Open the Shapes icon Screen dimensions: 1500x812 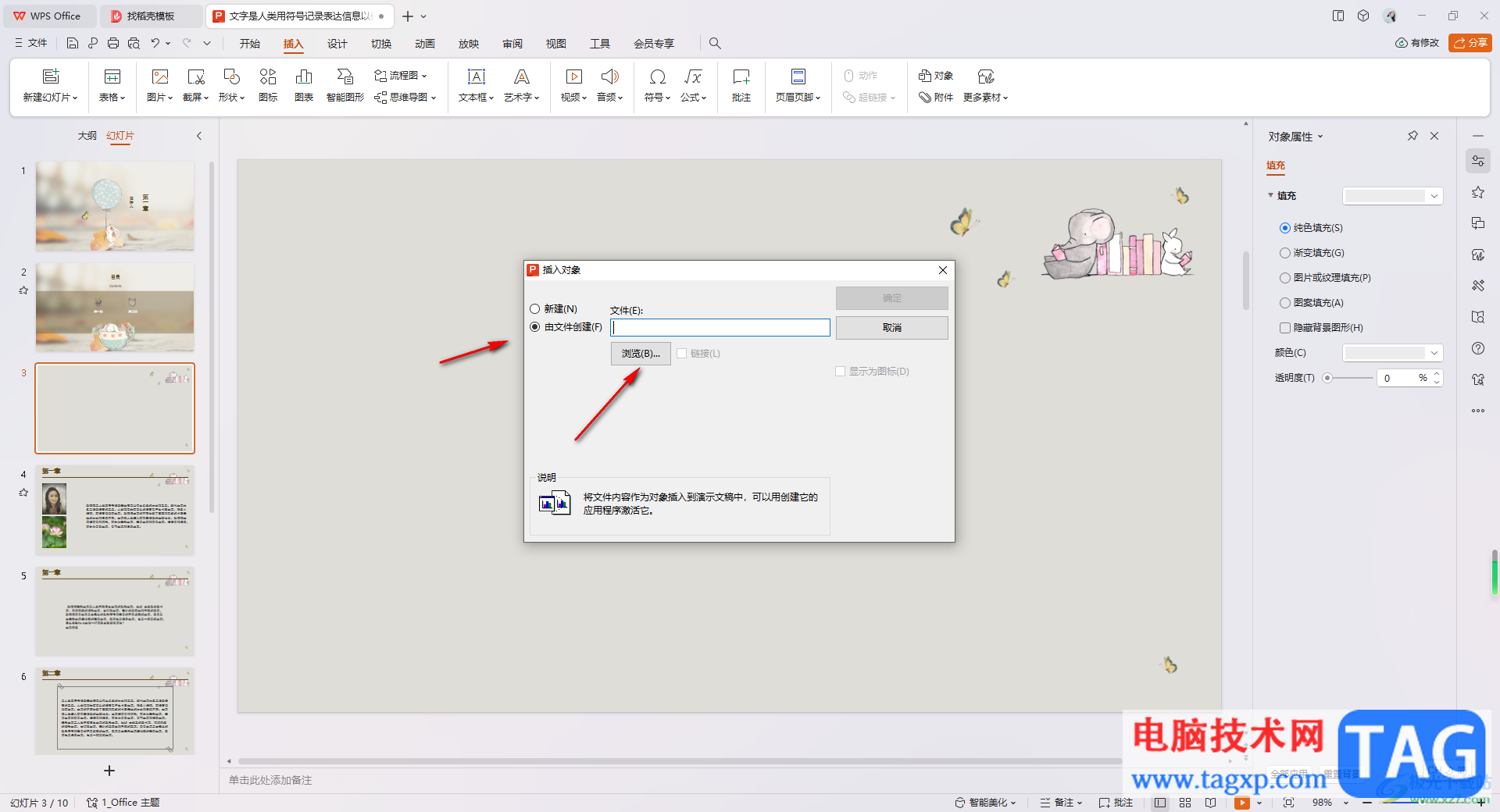[x=231, y=77]
